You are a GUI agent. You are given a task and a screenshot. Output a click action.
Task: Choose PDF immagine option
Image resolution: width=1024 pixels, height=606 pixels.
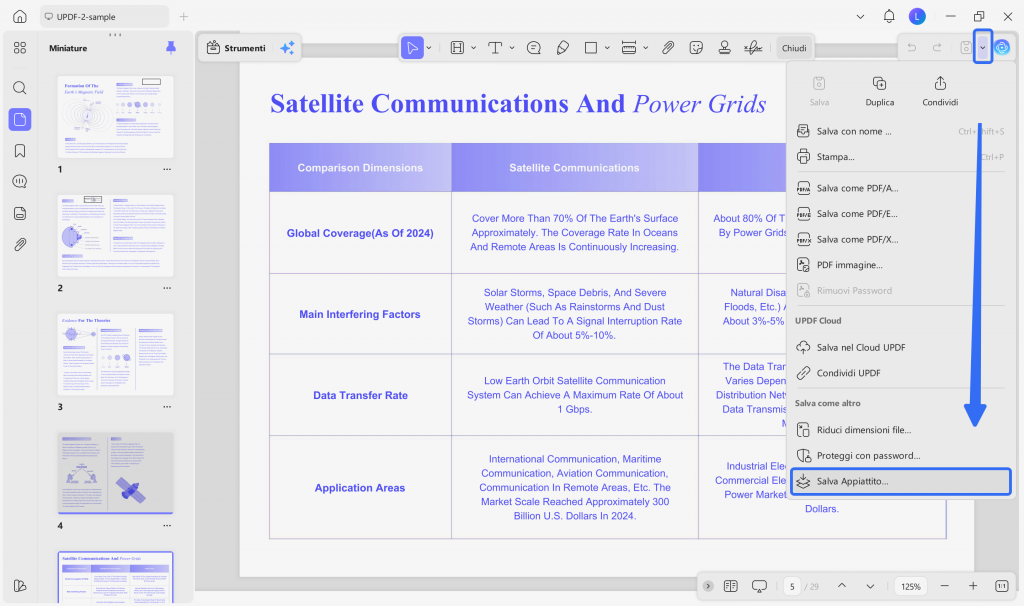(x=901, y=265)
